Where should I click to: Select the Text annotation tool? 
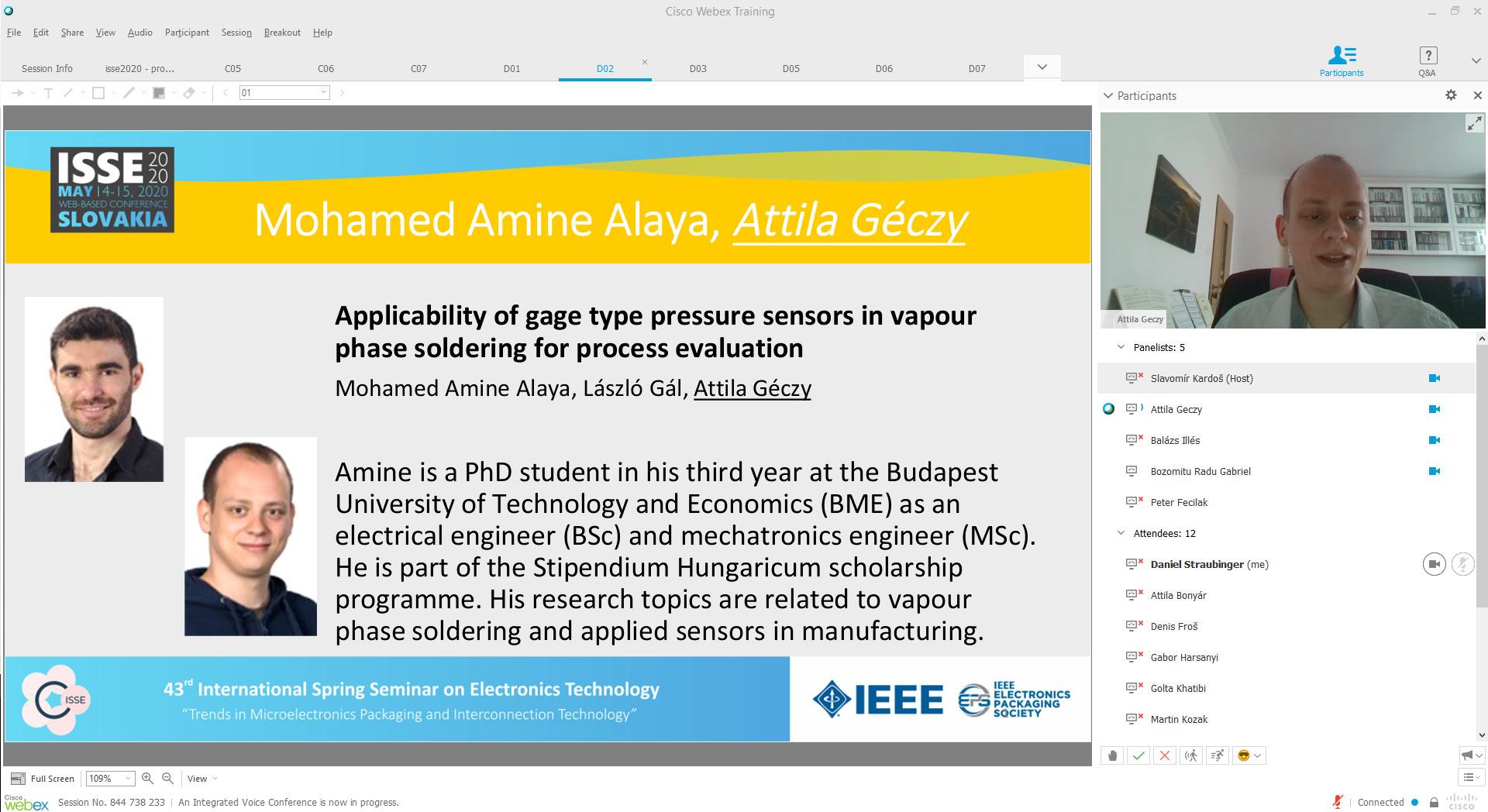pos(48,93)
